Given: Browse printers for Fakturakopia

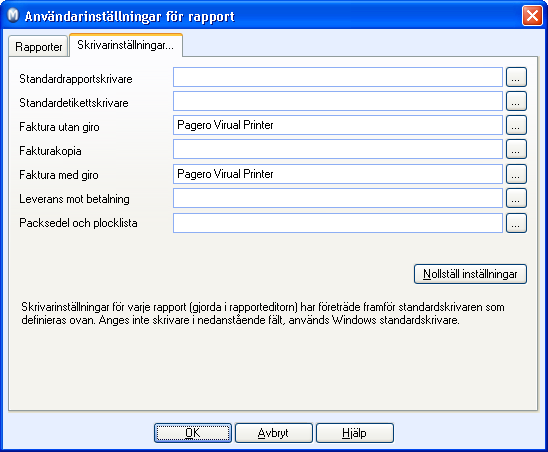Looking at the screenshot, I should (516, 149).
